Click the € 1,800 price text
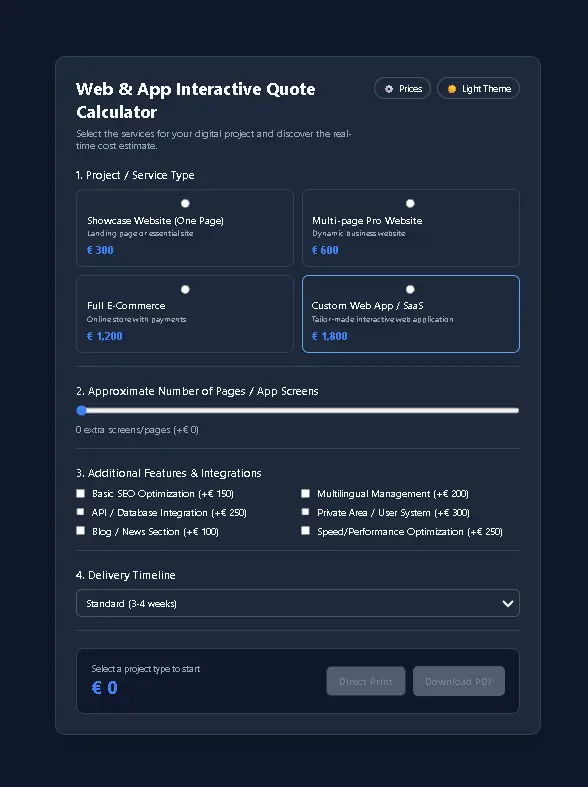Image resolution: width=588 pixels, height=787 pixels. 330,336
